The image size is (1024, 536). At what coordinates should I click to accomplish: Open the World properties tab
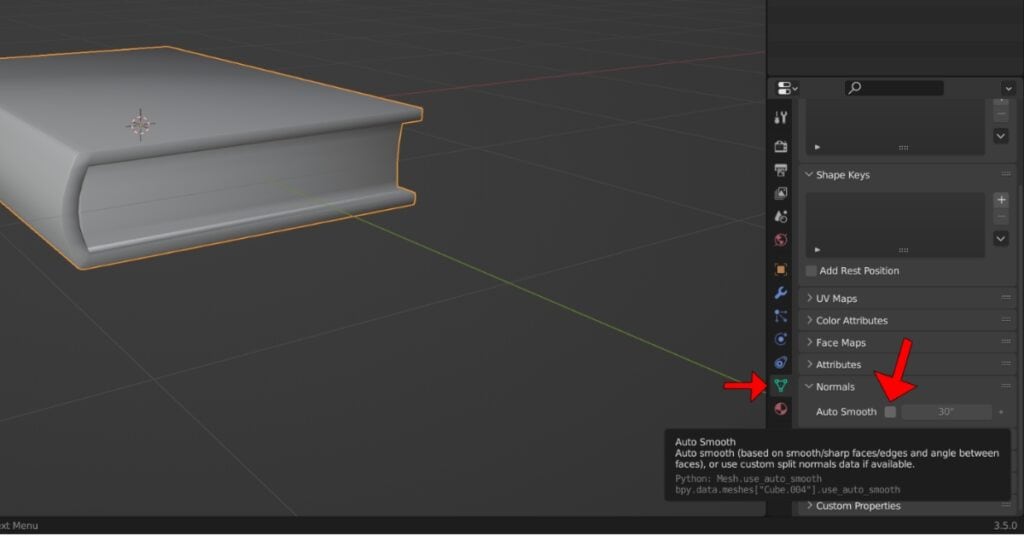click(x=781, y=240)
